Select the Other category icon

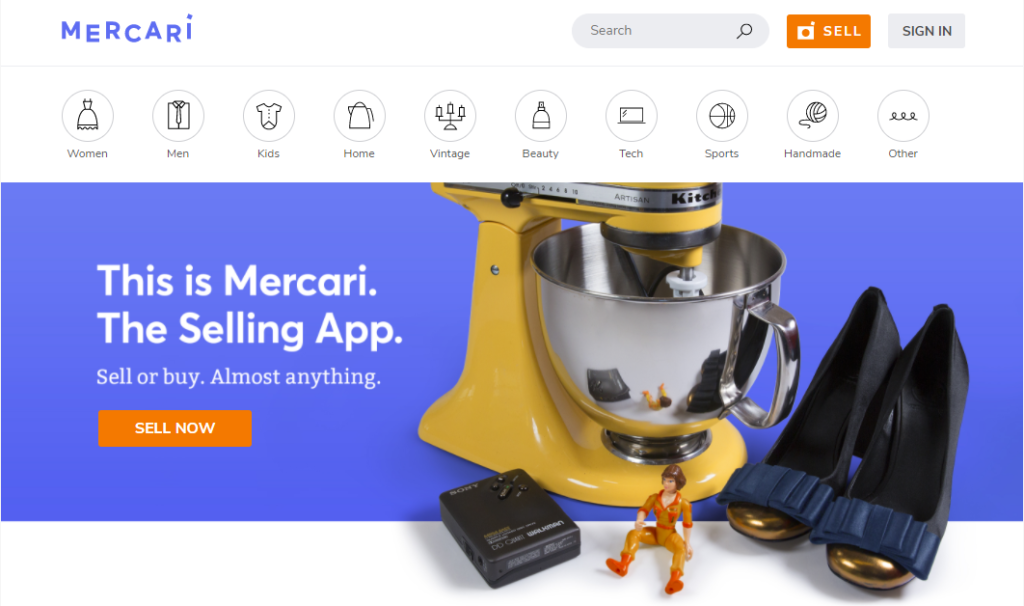tap(903, 116)
